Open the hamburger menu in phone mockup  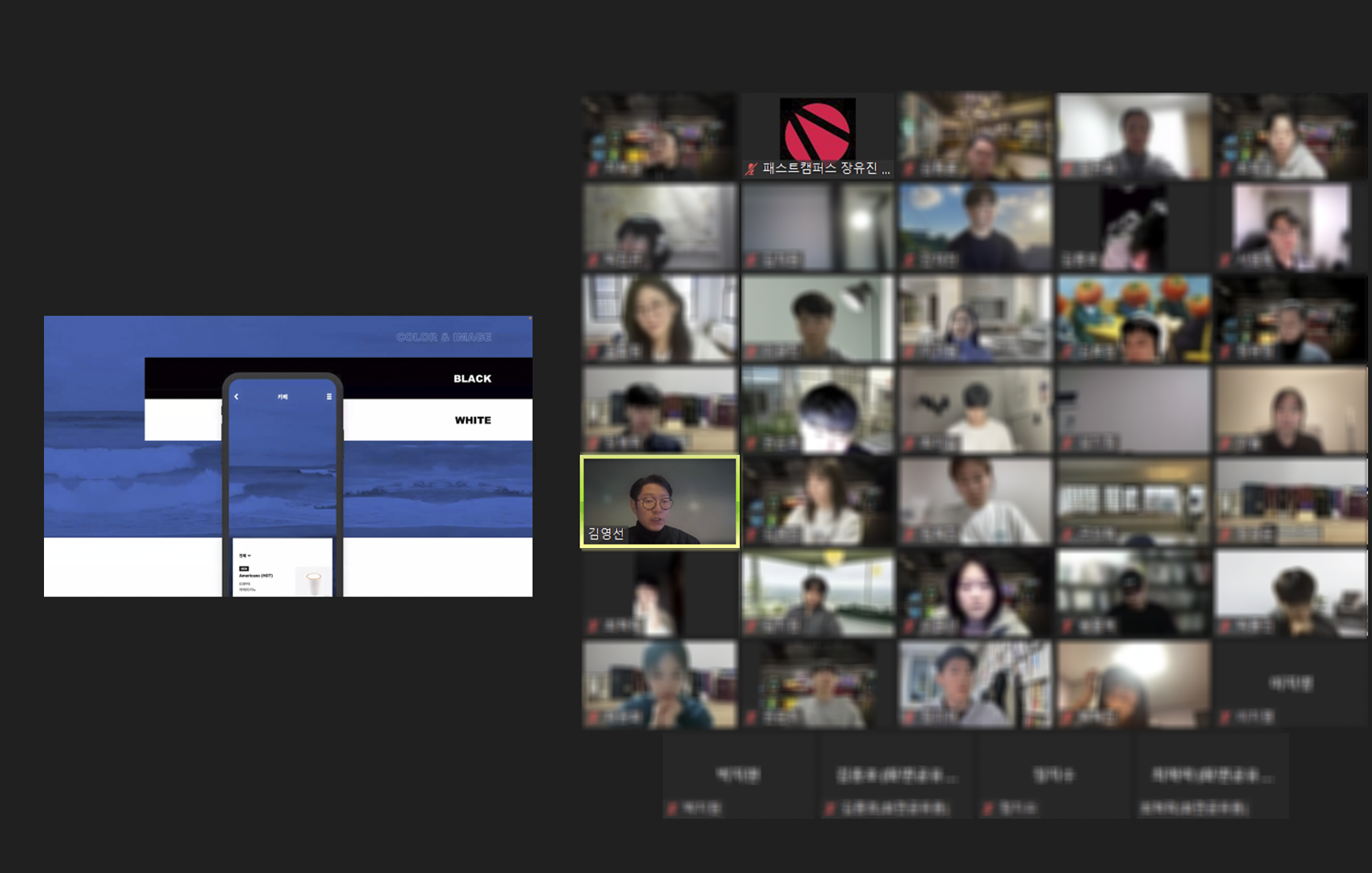coord(329,397)
